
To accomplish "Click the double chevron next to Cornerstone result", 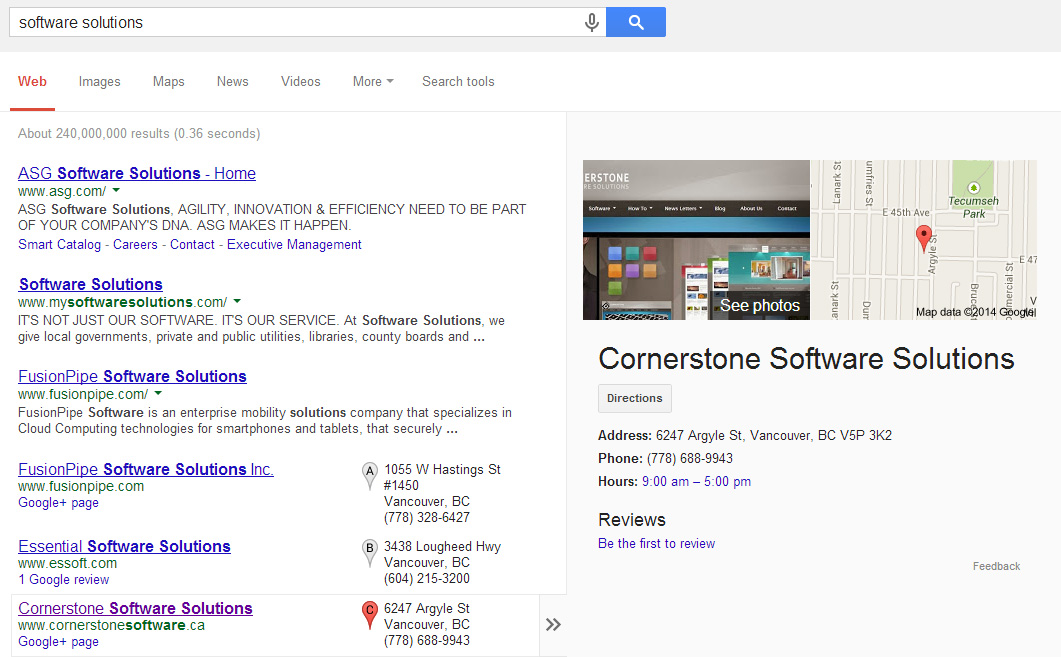I will click(553, 625).
